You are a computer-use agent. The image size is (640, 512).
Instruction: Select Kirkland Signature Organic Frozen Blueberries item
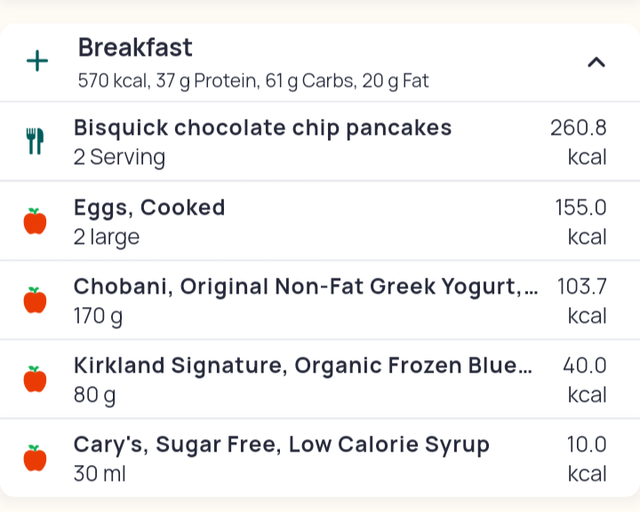320,379
